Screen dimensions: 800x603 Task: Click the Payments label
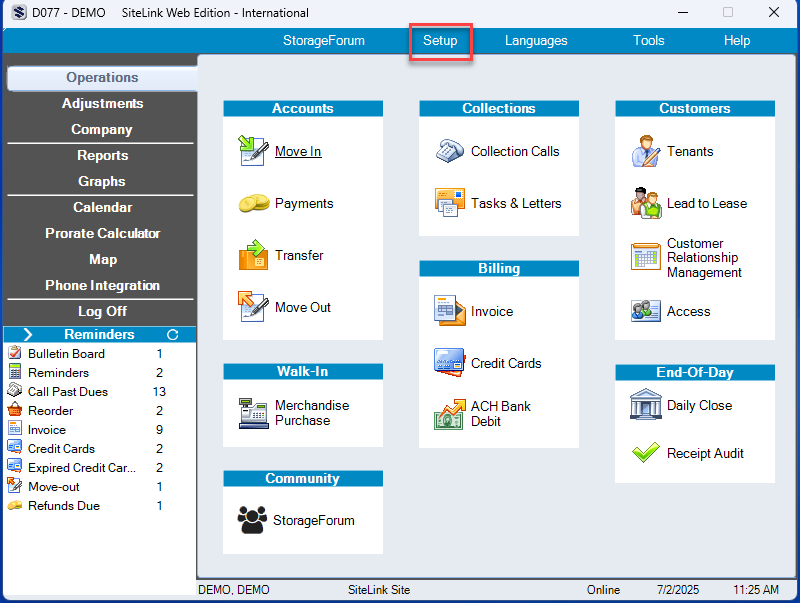(x=304, y=204)
